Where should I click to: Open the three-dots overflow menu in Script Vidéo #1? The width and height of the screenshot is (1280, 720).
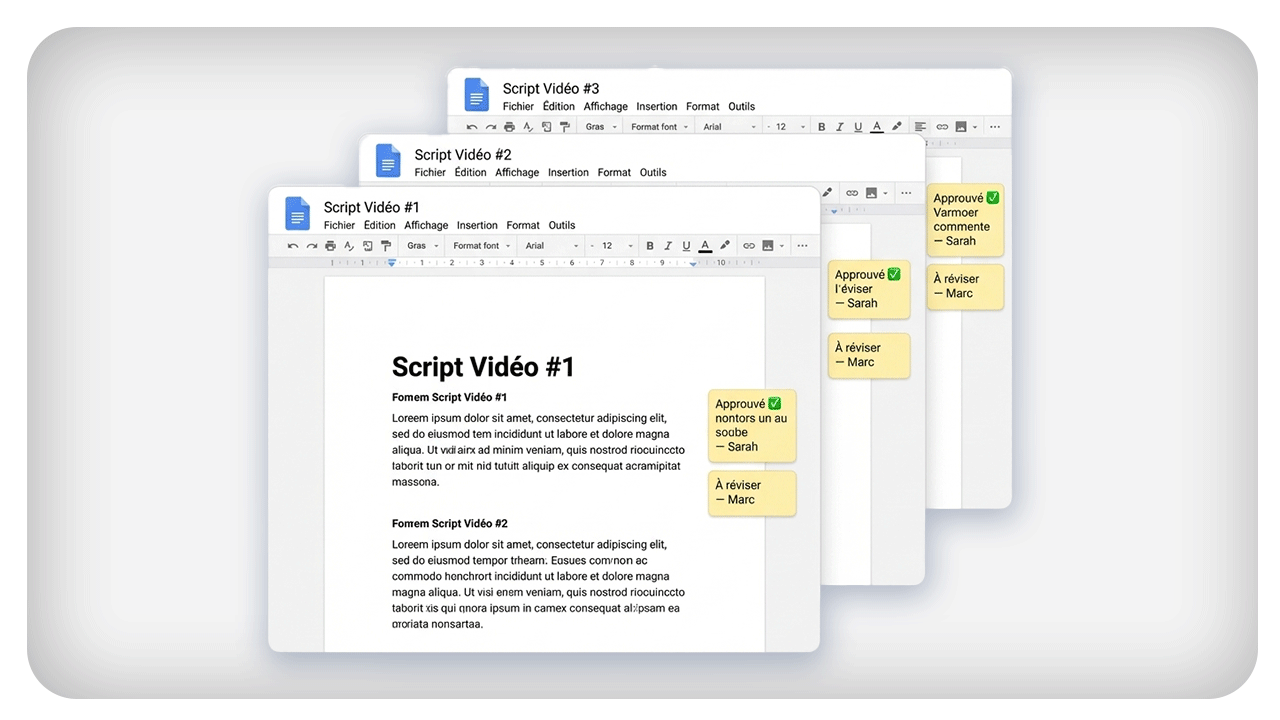pyautogui.click(x=802, y=246)
